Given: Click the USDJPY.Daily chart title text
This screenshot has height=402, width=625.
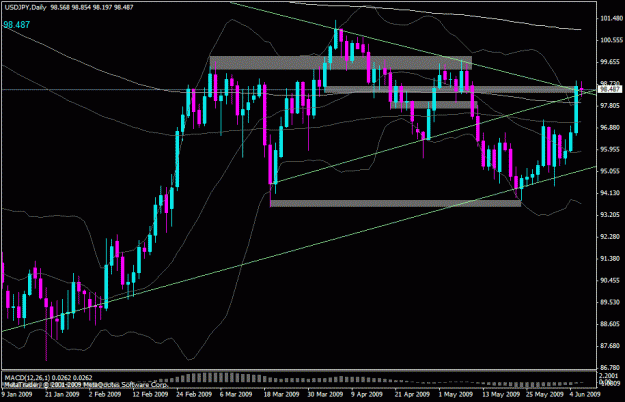Looking at the screenshot, I should click(25, 7).
